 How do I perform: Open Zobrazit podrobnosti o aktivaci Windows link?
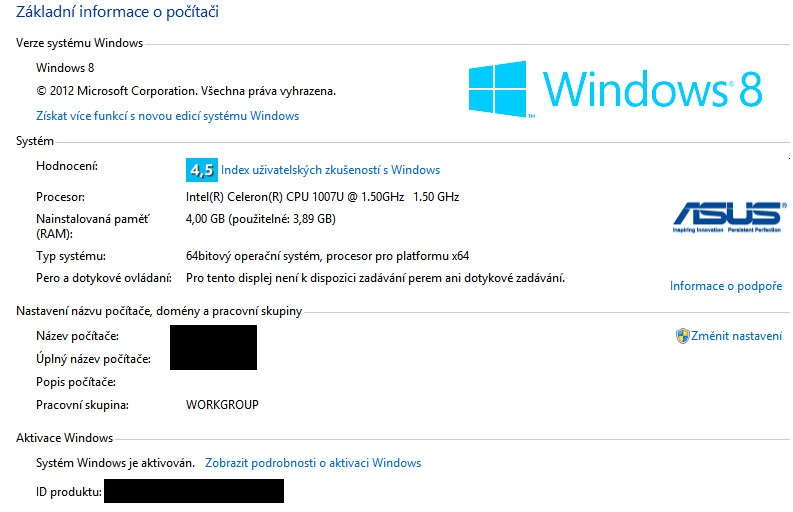[313, 463]
